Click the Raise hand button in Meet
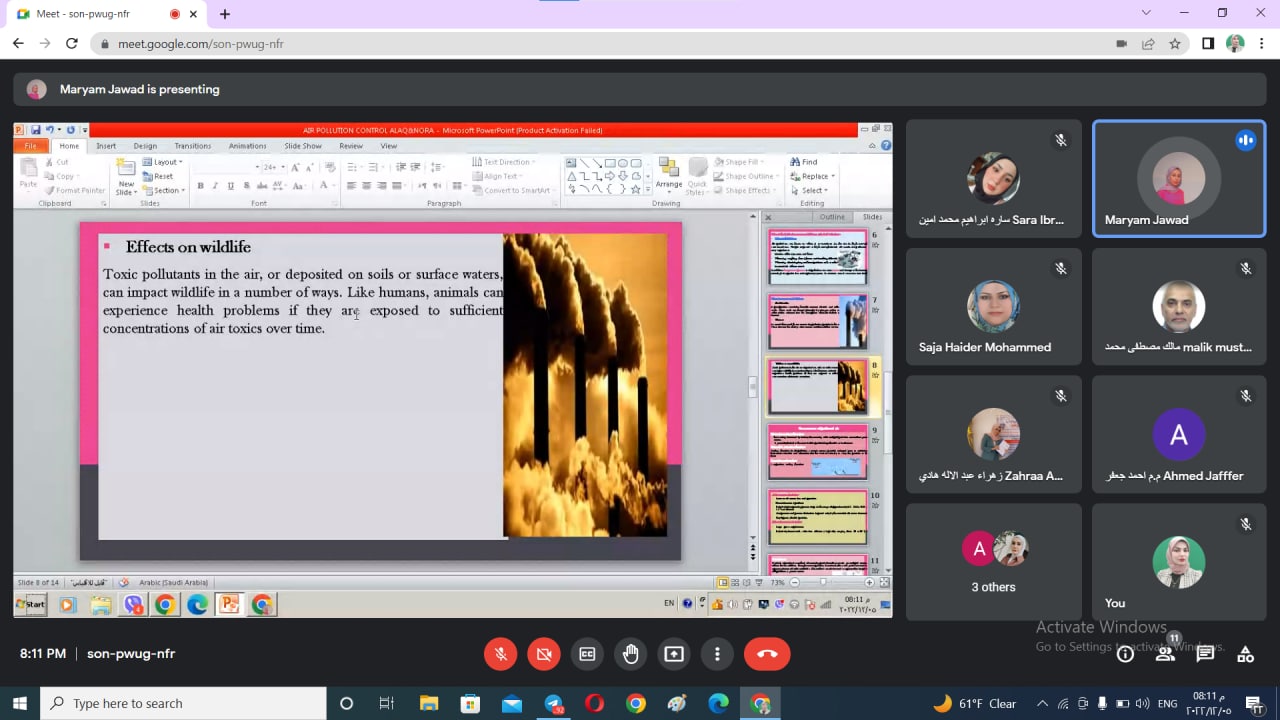This screenshot has height=720, width=1280. coord(631,653)
